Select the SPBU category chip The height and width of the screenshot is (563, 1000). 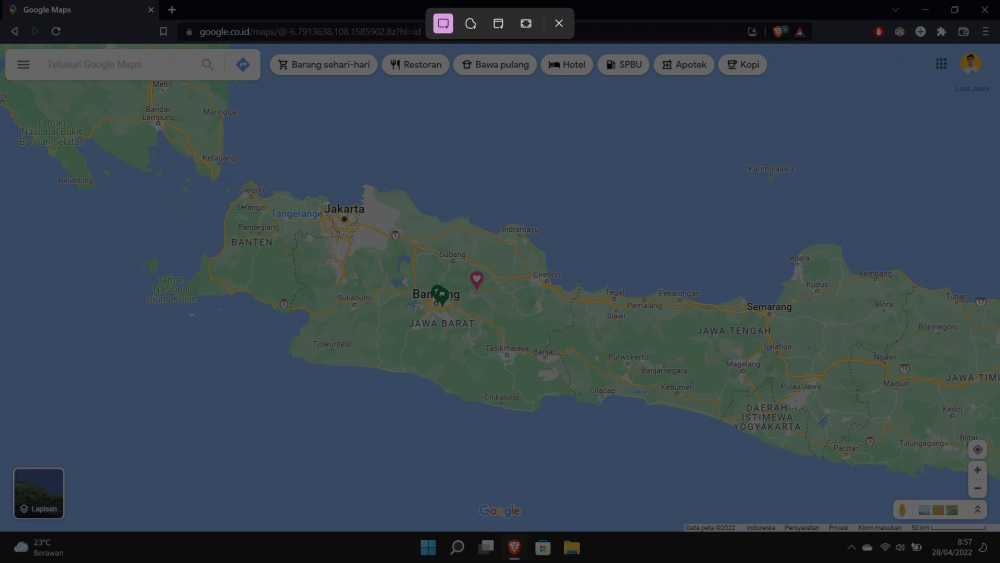click(x=624, y=65)
